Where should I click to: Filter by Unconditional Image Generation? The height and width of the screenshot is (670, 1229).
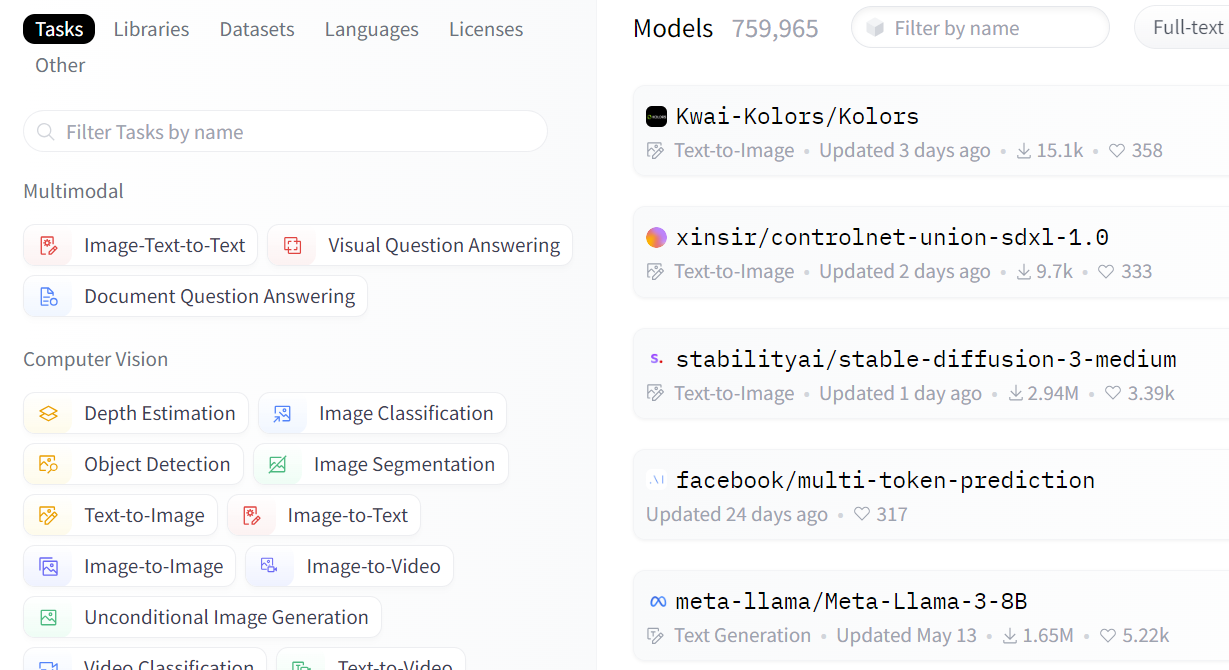[203, 617]
